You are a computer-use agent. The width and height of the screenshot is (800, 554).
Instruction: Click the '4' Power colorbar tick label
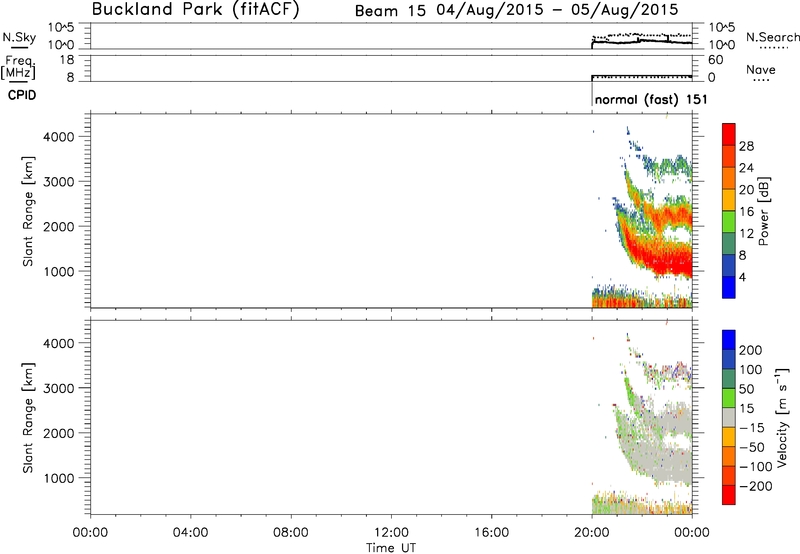point(742,277)
